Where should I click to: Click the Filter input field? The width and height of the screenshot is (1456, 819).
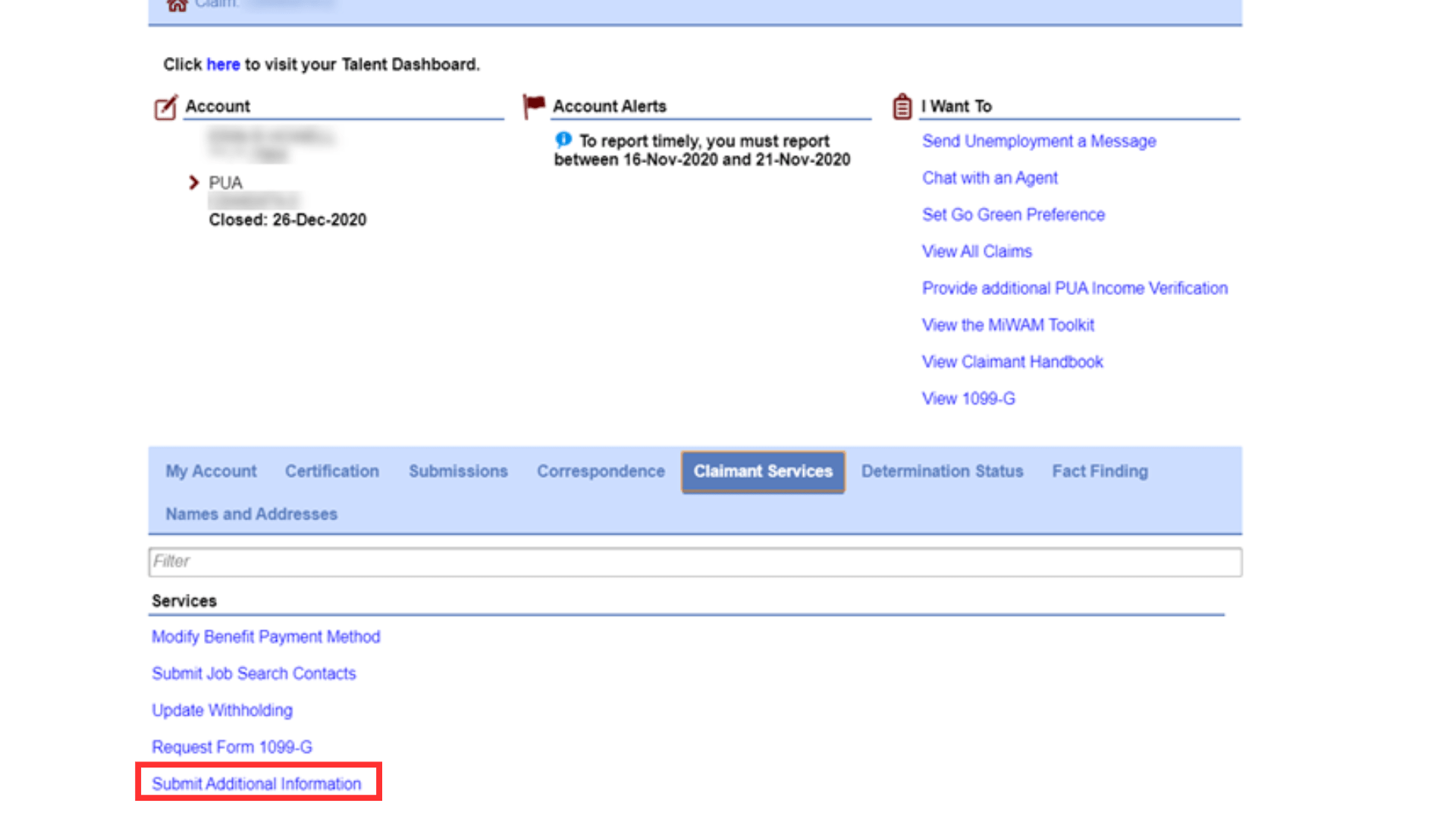[x=695, y=562]
